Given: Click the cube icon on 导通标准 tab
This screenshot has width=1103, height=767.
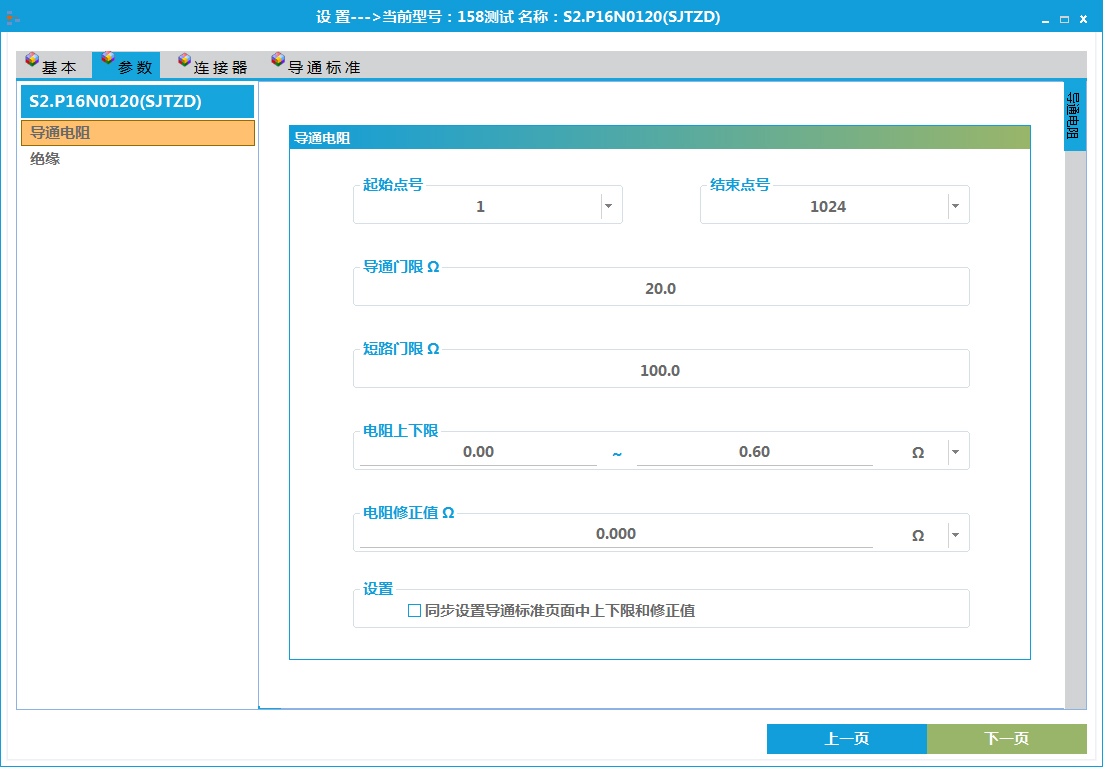Looking at the screenshot, I should [x=277, y=60].
